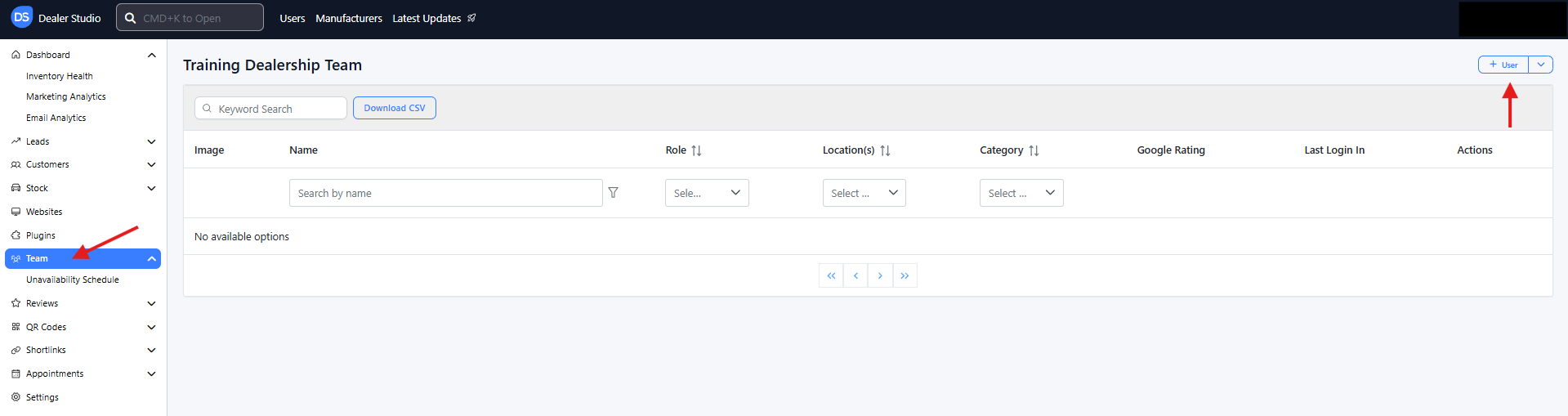Open the Role filter dropdown

pyautogui.click(x=707, y=193)
